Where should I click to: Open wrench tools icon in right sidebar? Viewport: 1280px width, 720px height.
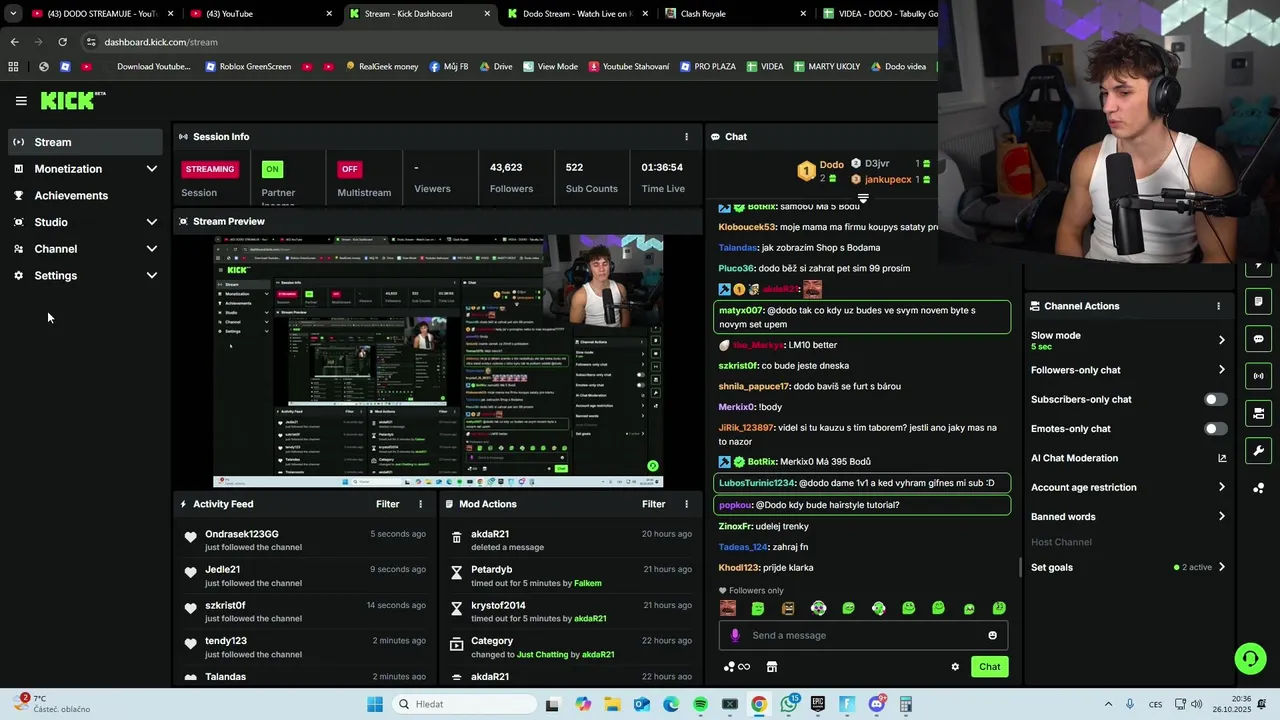(x=1258, y=451)
